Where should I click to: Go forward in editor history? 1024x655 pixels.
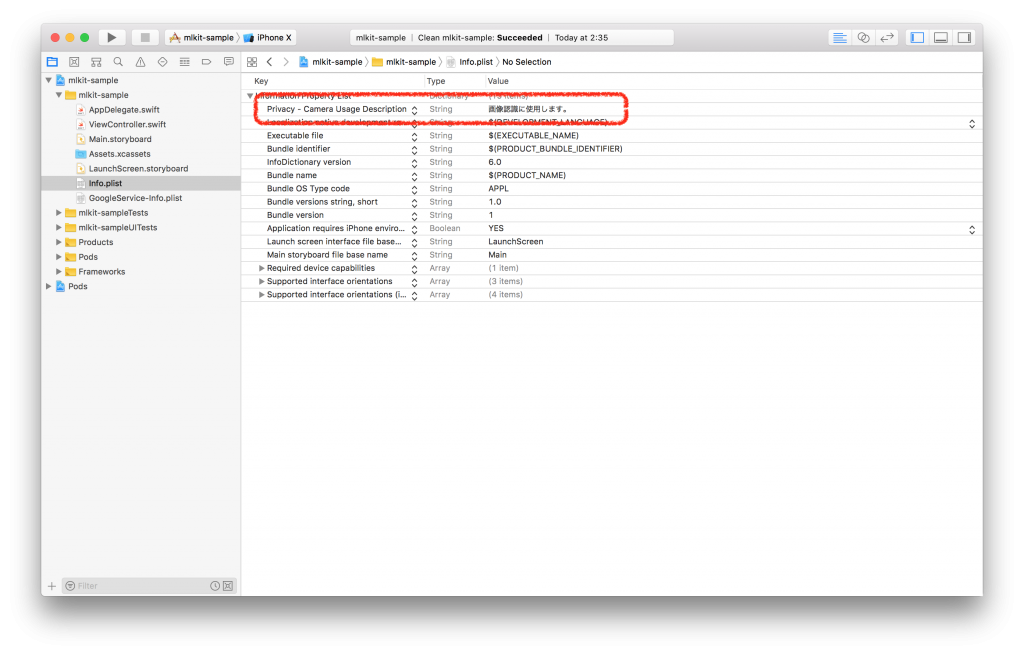coord(286,62)
